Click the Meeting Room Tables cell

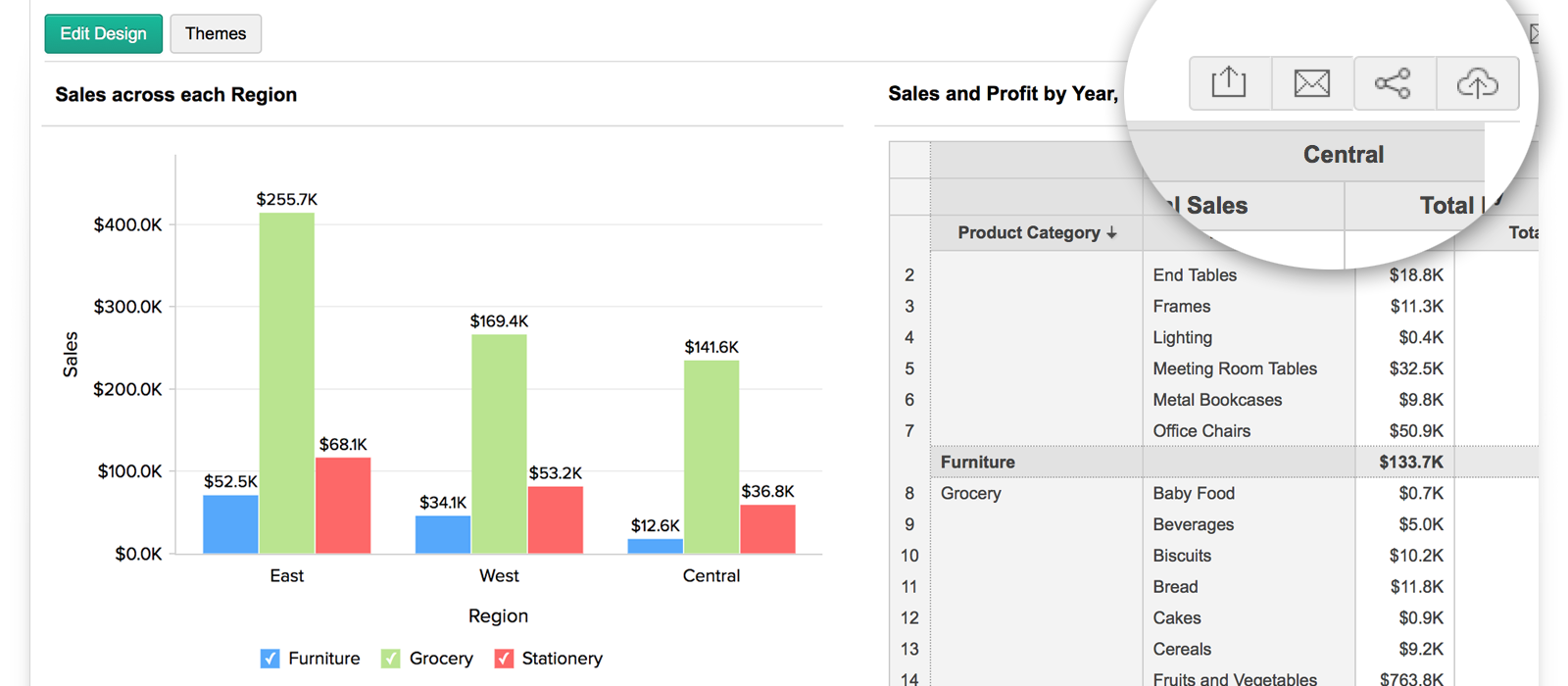tap(1235, 368)
